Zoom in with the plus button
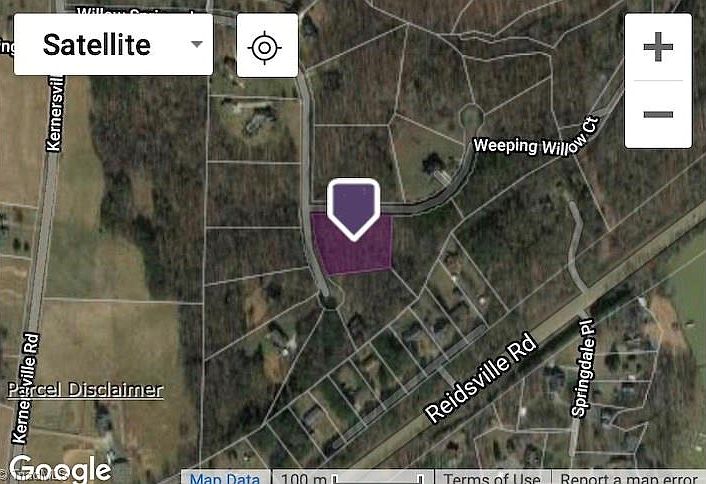The height and width of the screenshot is (484, 706). 658,47
